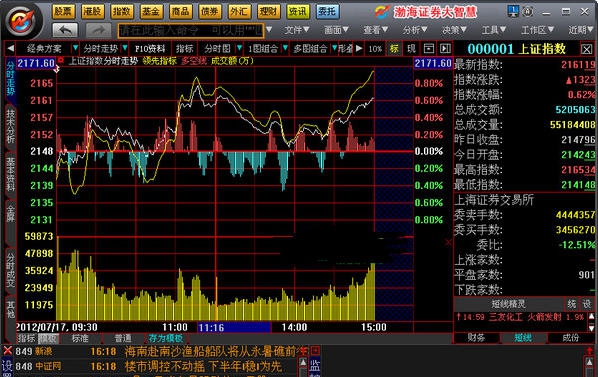Switch to the 其他 side tab
This screenshot has height=377, width=598.
point(11,309)
